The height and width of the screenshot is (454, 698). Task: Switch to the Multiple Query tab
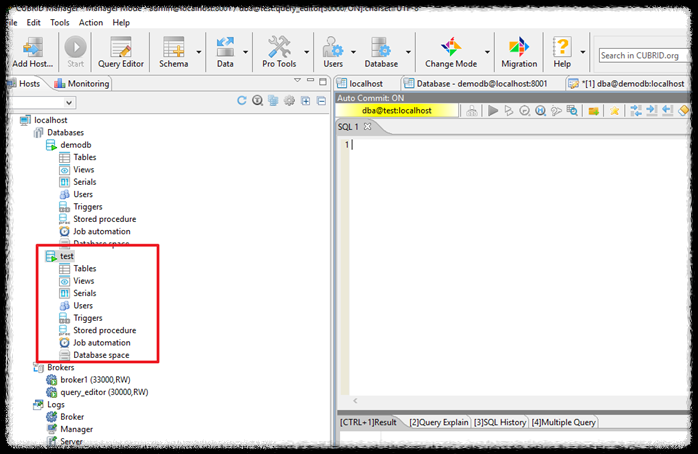tap(564, 422)
